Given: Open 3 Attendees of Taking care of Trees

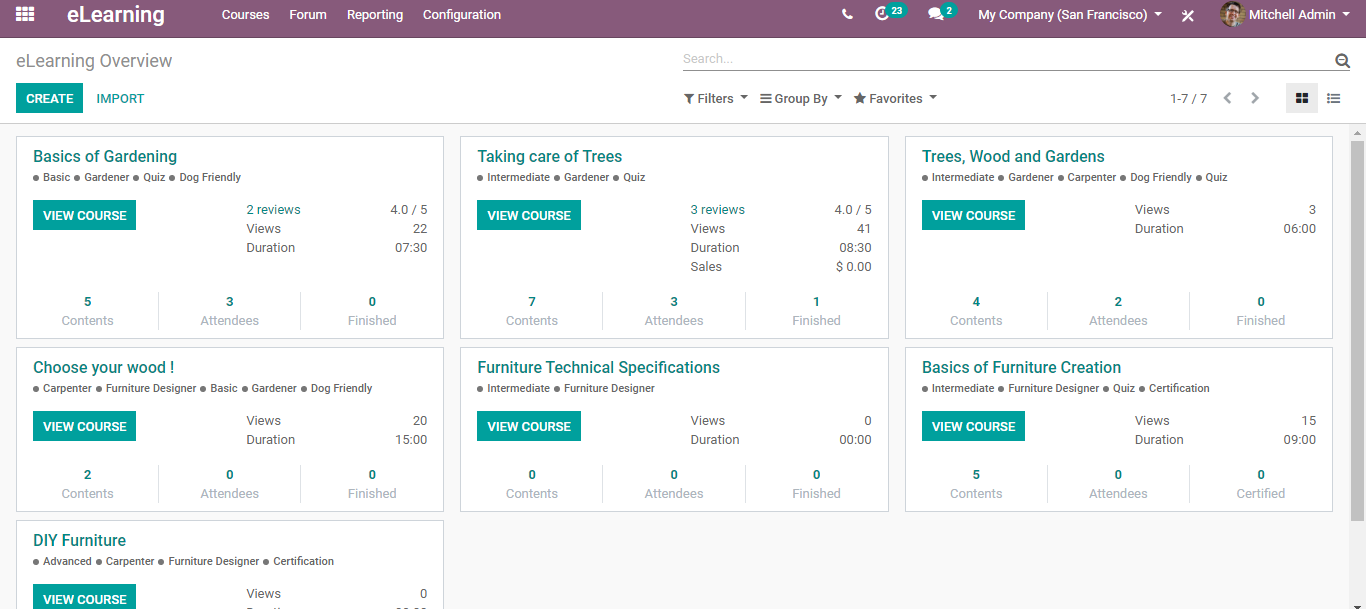Looking at the screenshot, I should coord(674,311).
